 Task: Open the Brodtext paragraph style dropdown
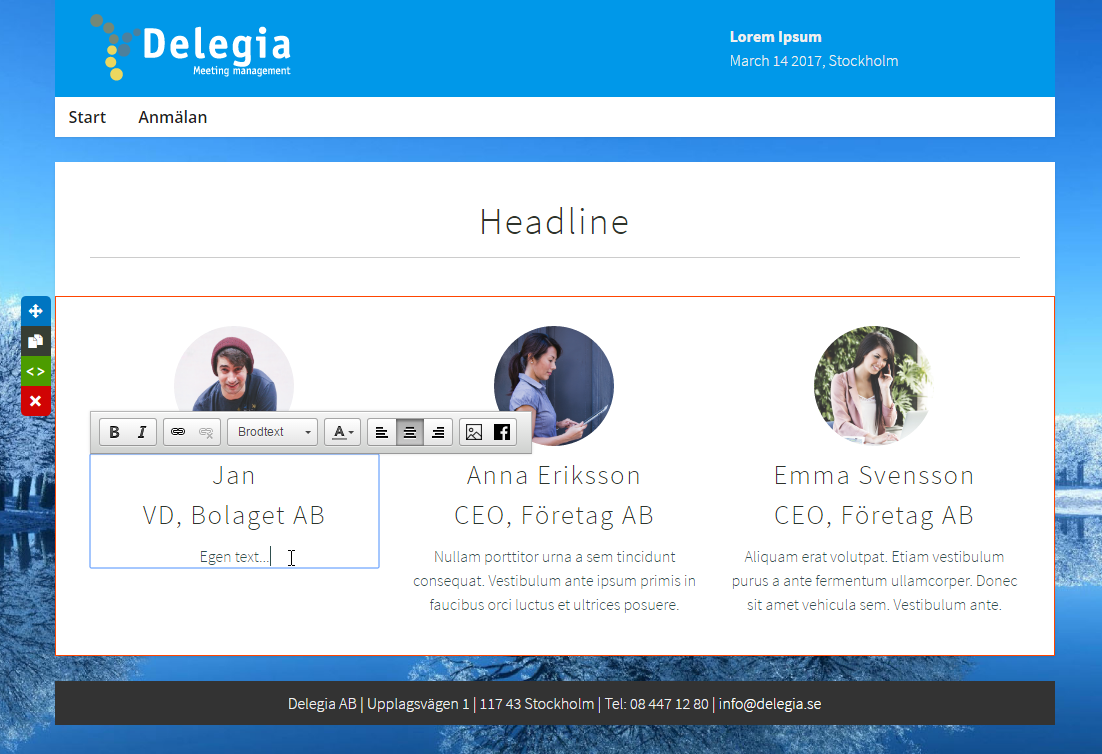[x=273, y=432]
